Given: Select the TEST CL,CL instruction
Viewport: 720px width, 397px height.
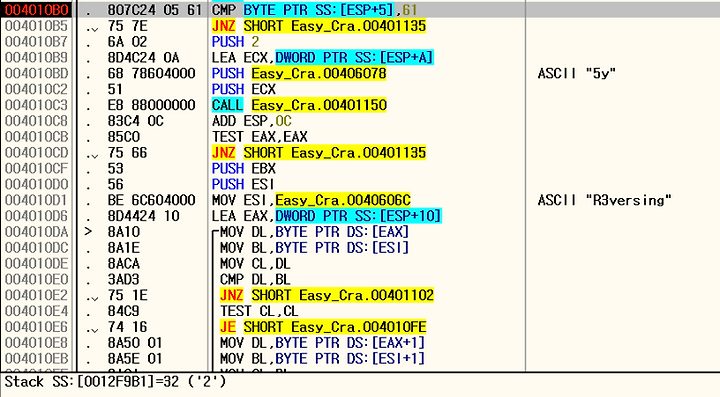Looking at the screenshot, I should [259, 311].
